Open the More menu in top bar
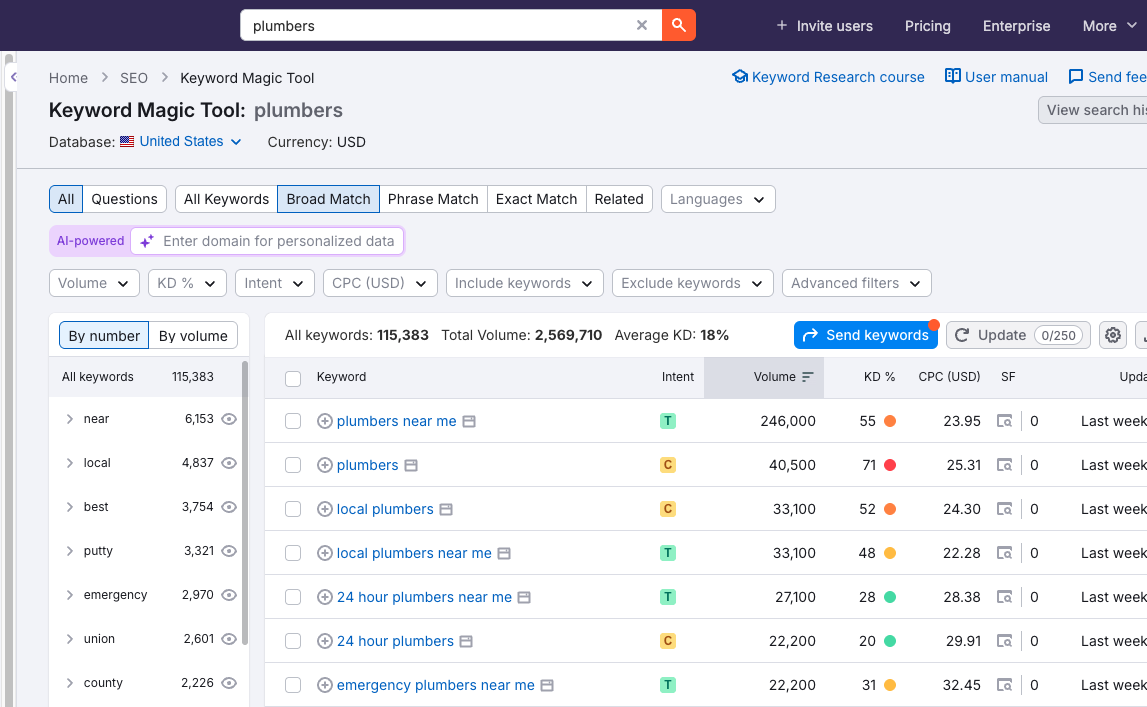Screen dimensions: 1147x707 [x=1110, y=26]
